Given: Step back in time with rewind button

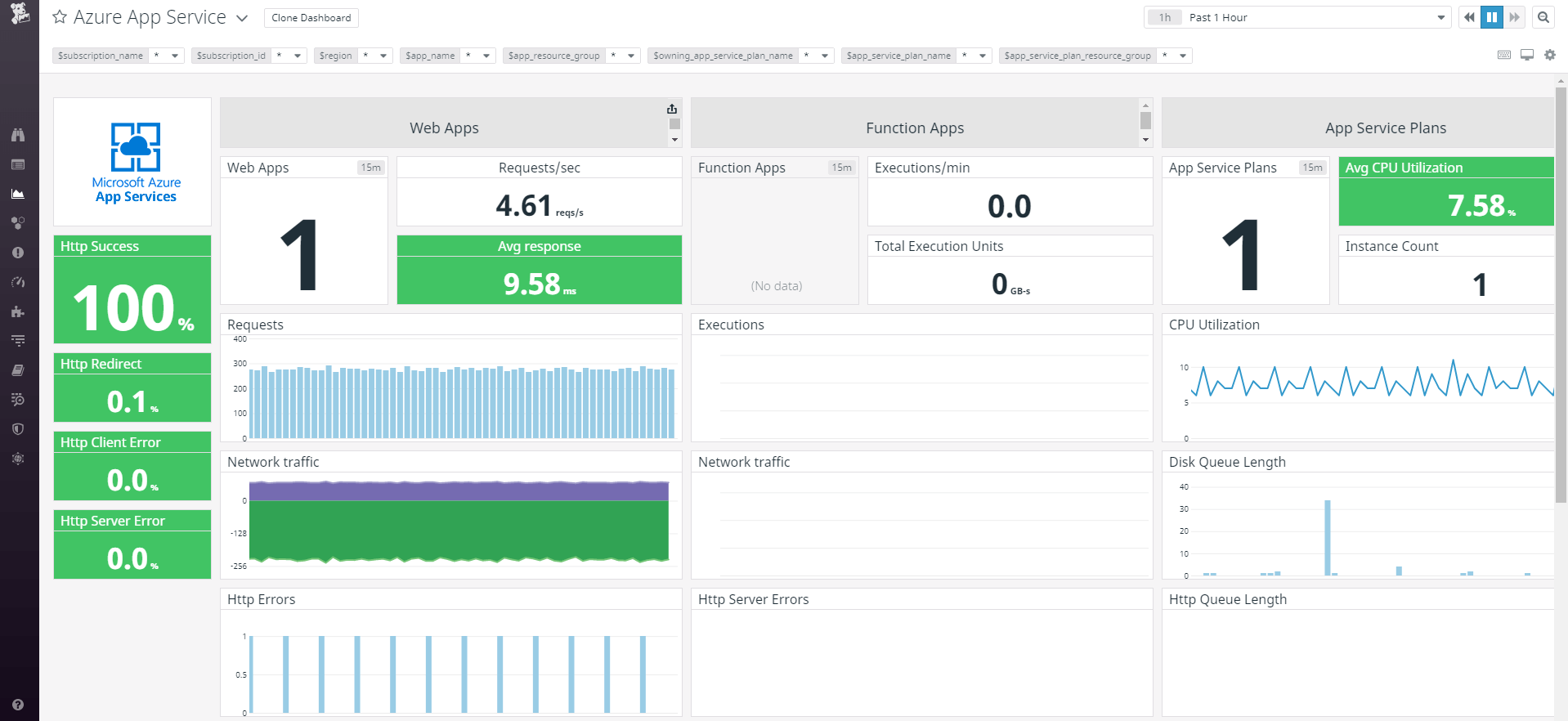Looking at the screenshot, I should (x=1469, y=17).
